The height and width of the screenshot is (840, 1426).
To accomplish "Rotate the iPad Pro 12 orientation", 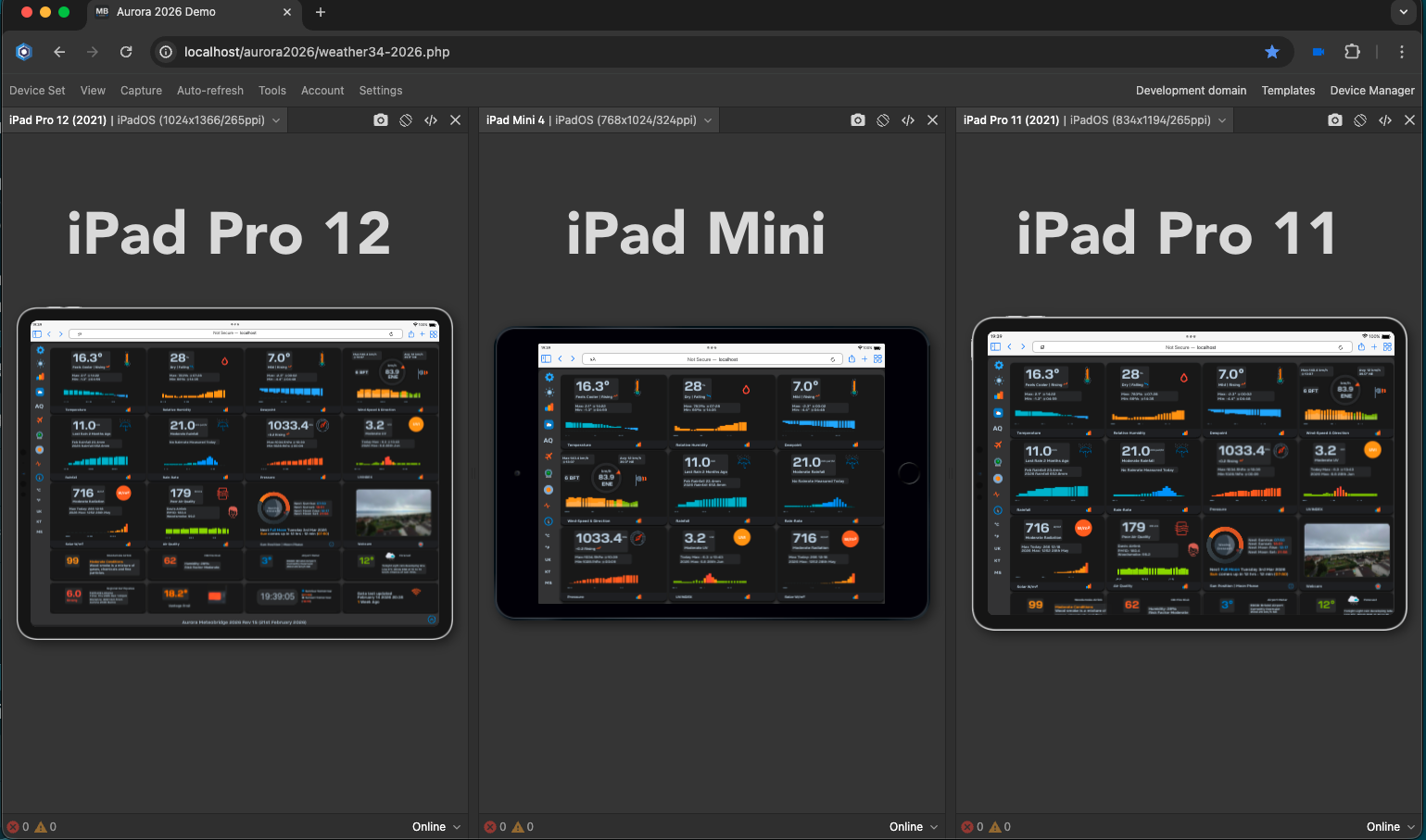I will pyautogui.click(x=405, y=119).
